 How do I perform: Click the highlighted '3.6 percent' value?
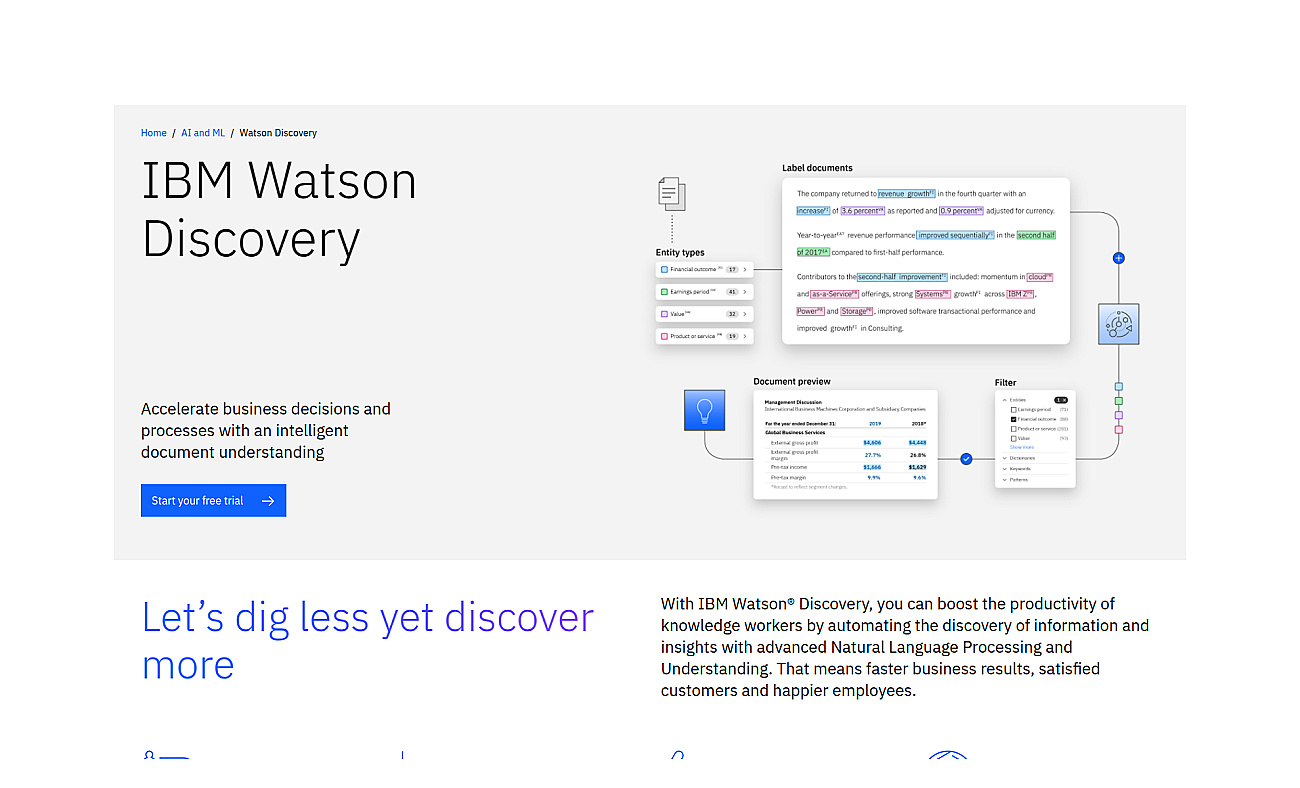pos(863,211)
